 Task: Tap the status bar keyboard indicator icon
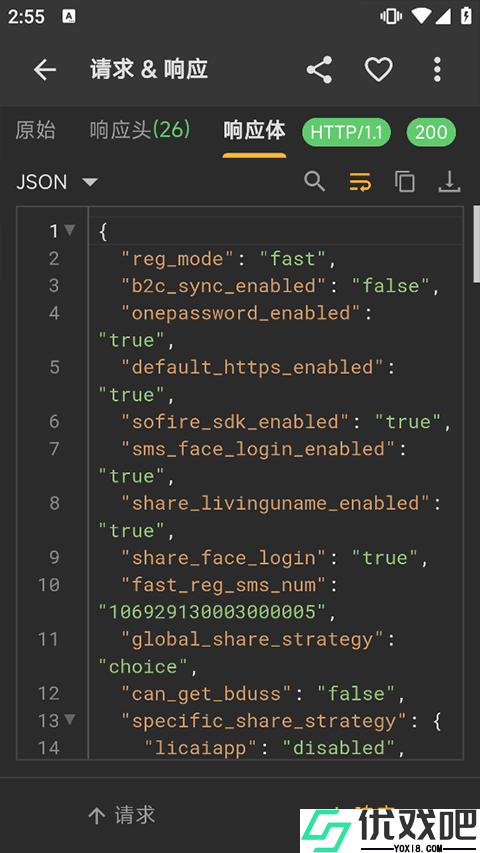[x=69, y=16]
